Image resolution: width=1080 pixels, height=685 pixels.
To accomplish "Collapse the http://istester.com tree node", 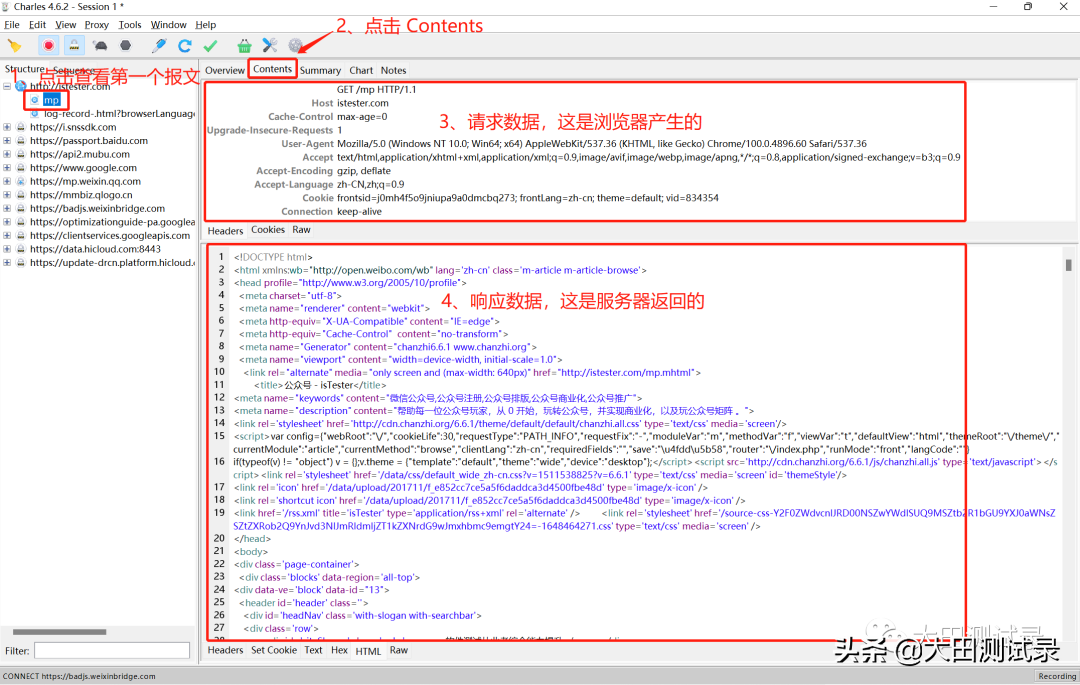I will point(7,86).
